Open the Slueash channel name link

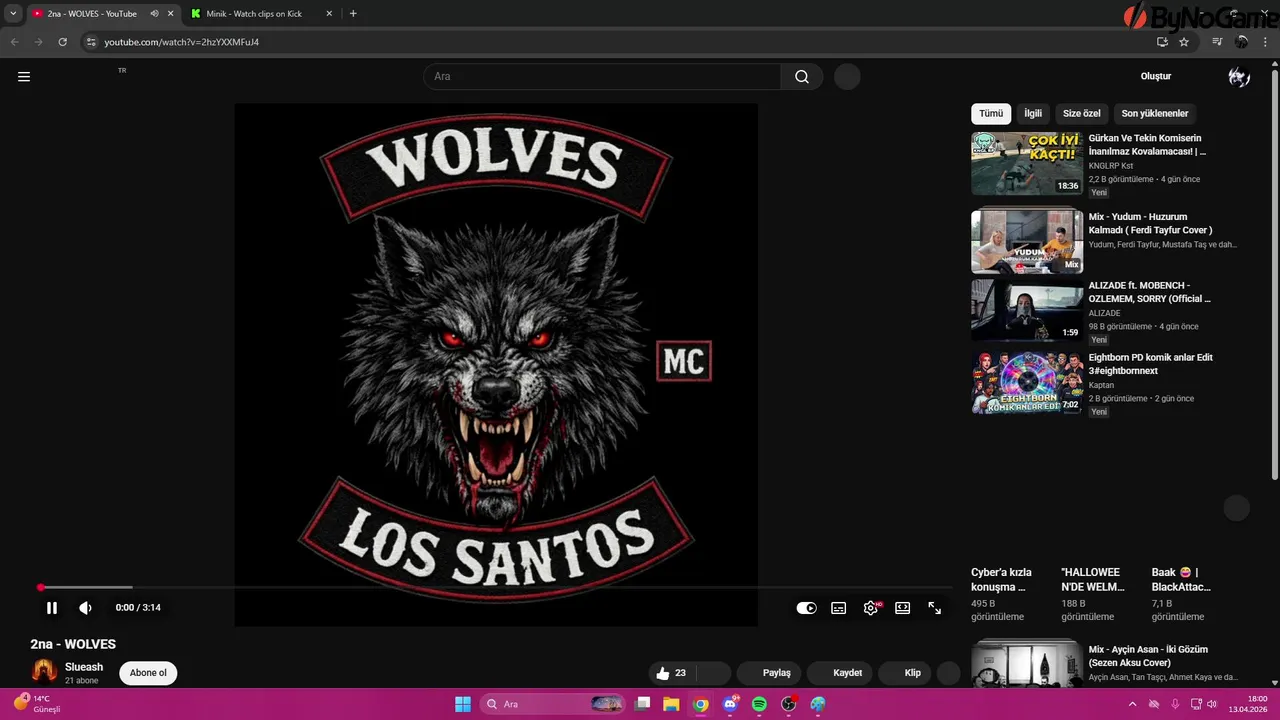click(84, 667)
